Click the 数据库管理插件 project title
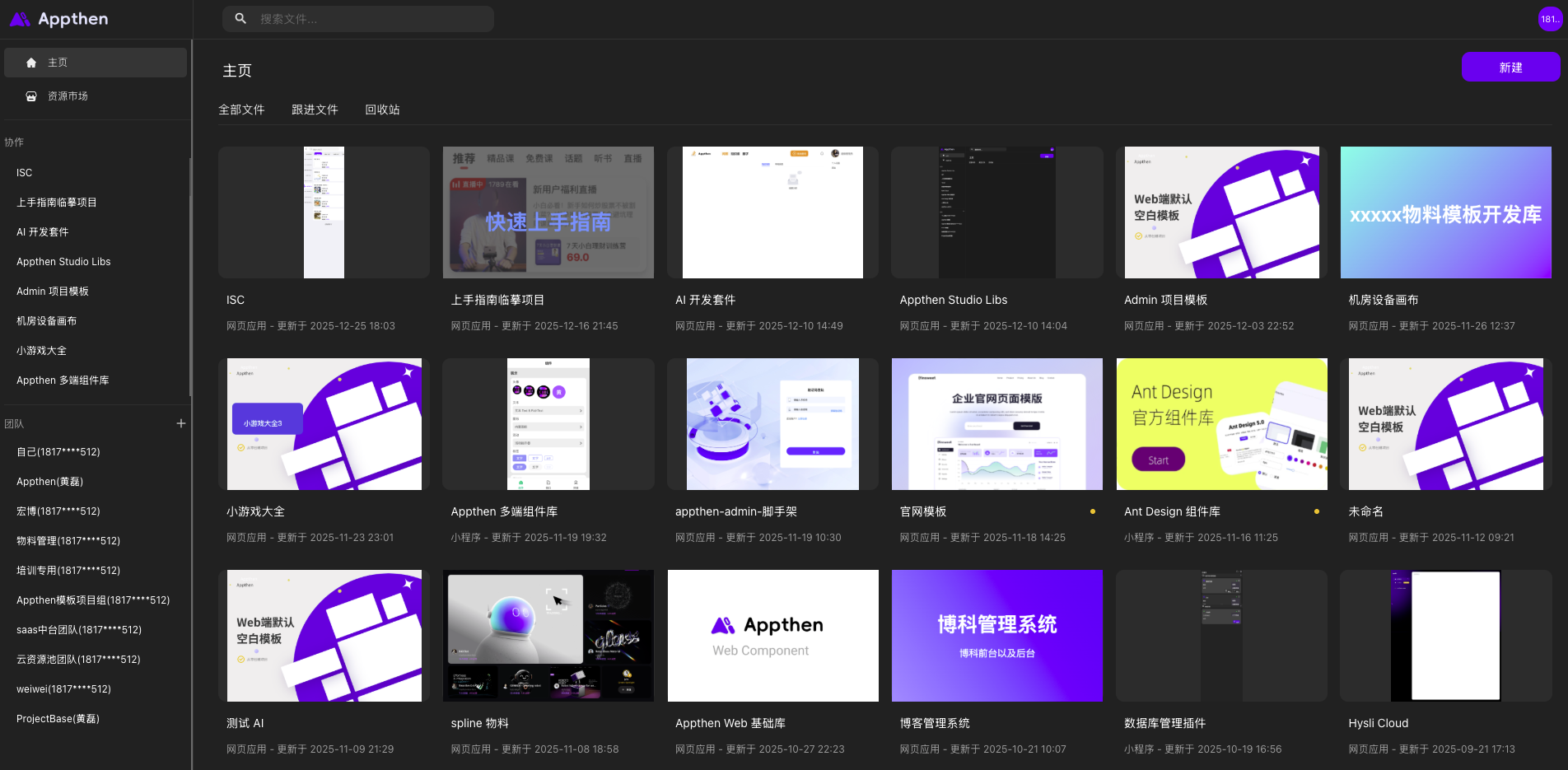This screenshot has height=770, width=1568. click(1164, 723)
